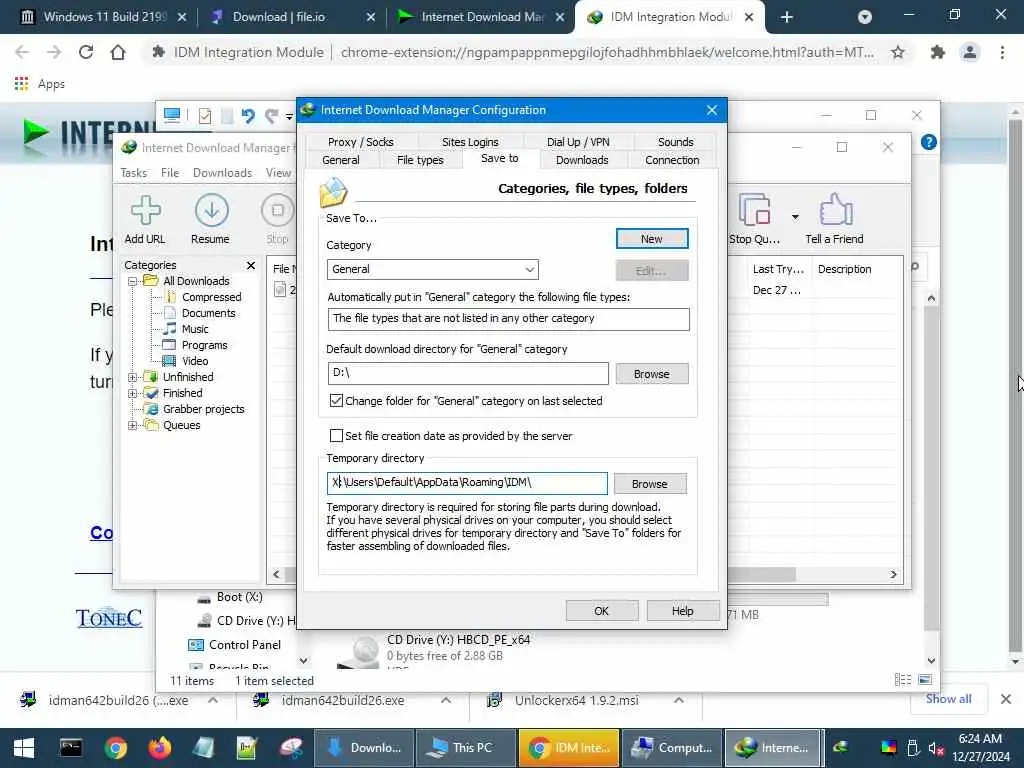Select the Documents category

click(x=208, y=313)
